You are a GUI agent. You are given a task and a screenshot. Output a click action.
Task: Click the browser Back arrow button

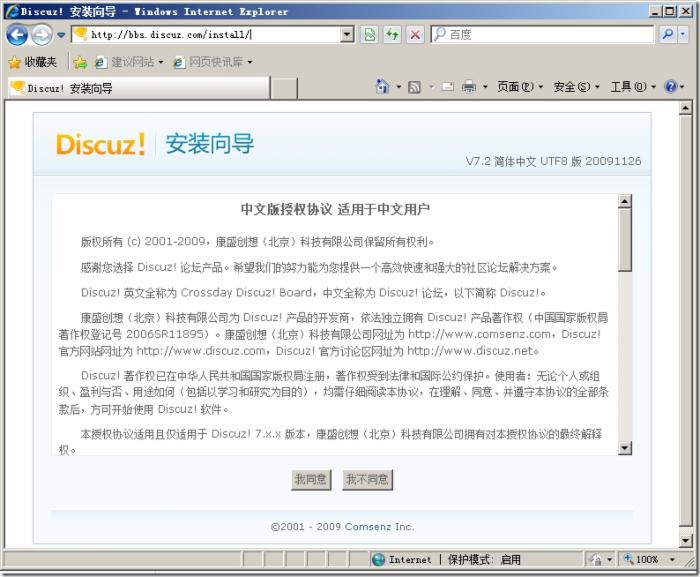[x=17, y=35]
